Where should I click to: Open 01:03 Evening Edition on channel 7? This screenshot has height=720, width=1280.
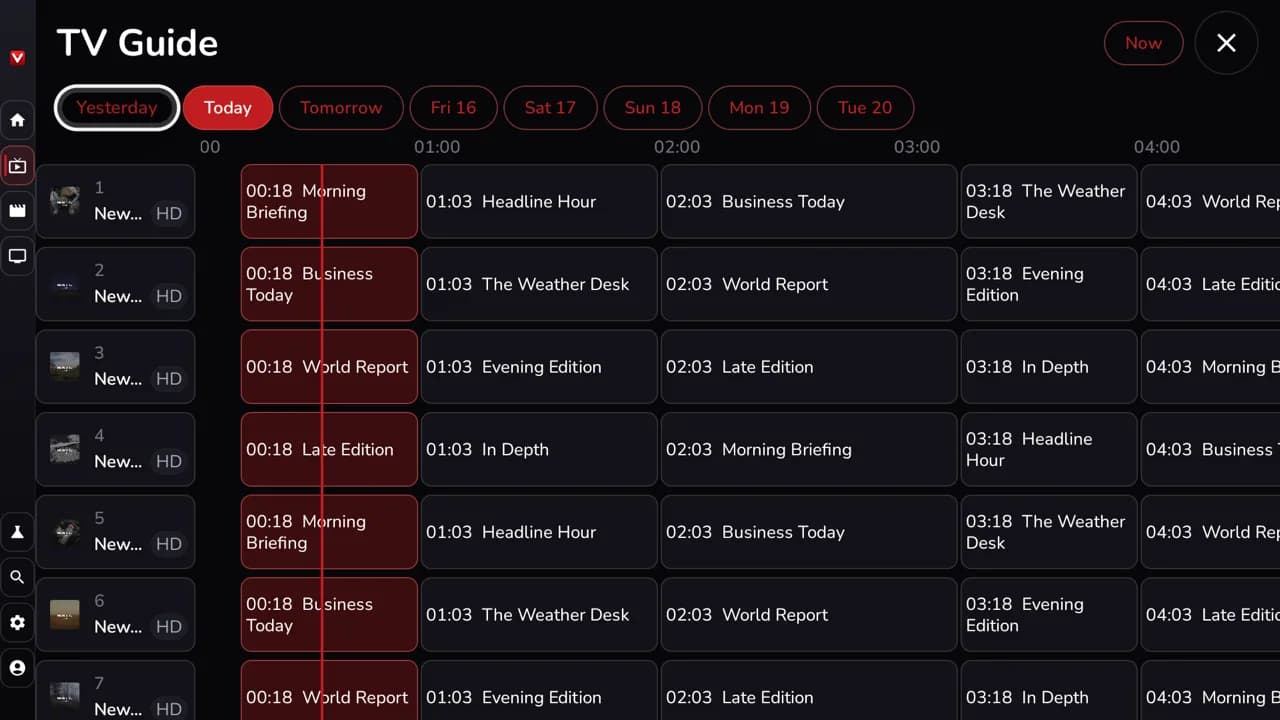539,691
